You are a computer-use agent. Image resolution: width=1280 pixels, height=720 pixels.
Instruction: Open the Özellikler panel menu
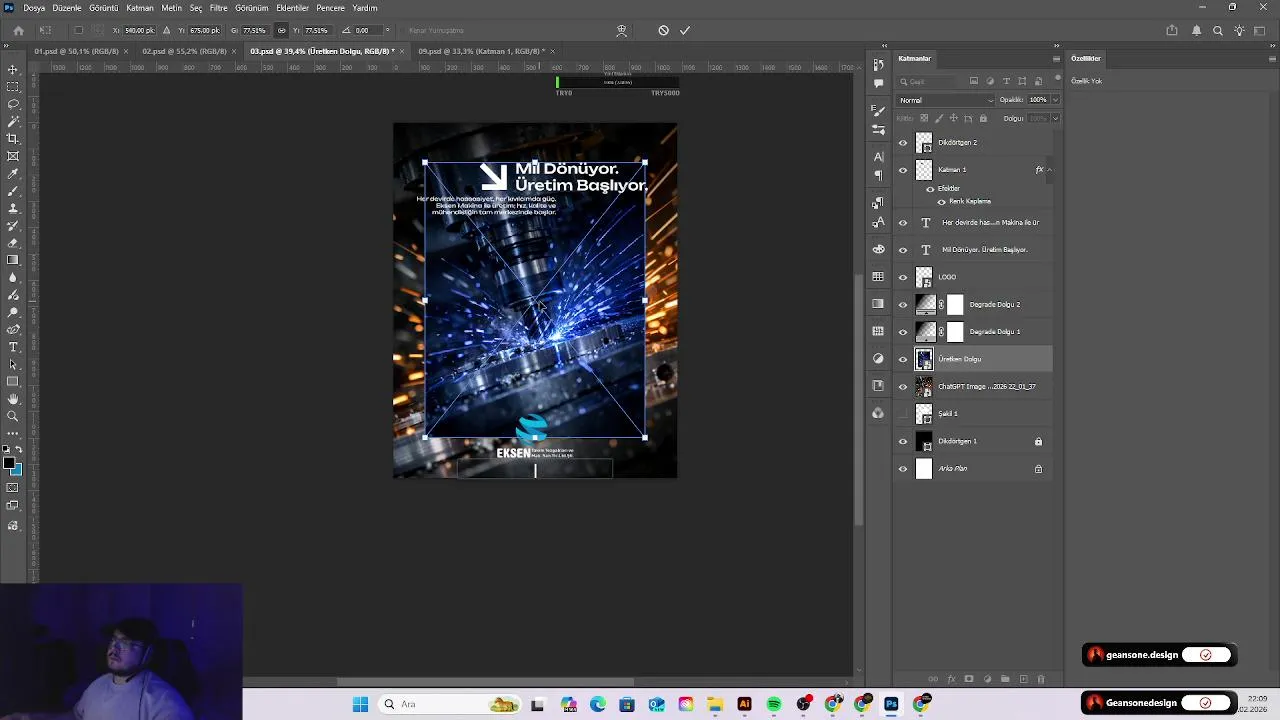[1272, 58]
